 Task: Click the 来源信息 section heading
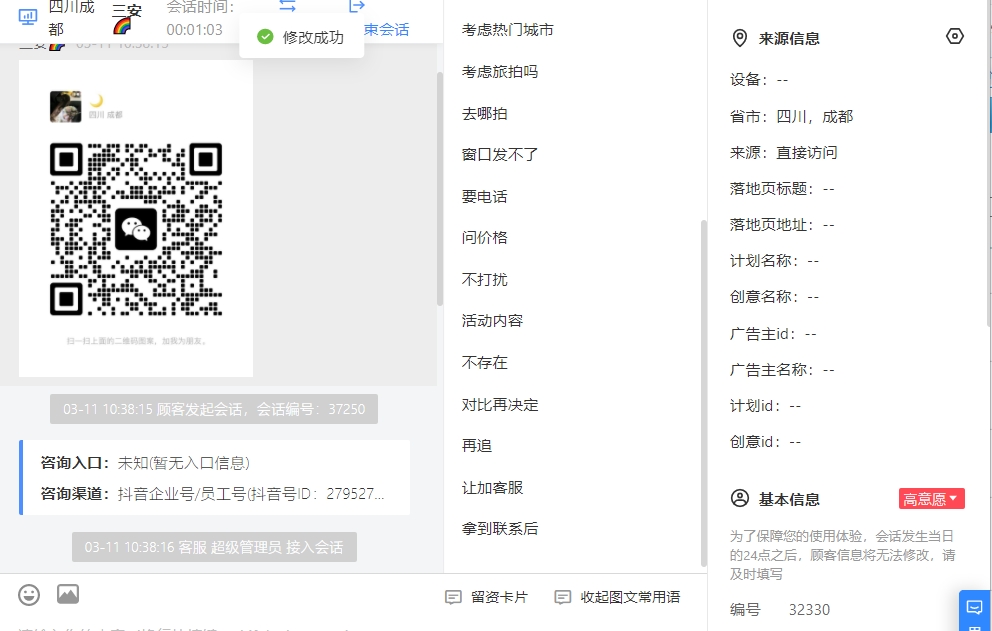tap(789, 39)
